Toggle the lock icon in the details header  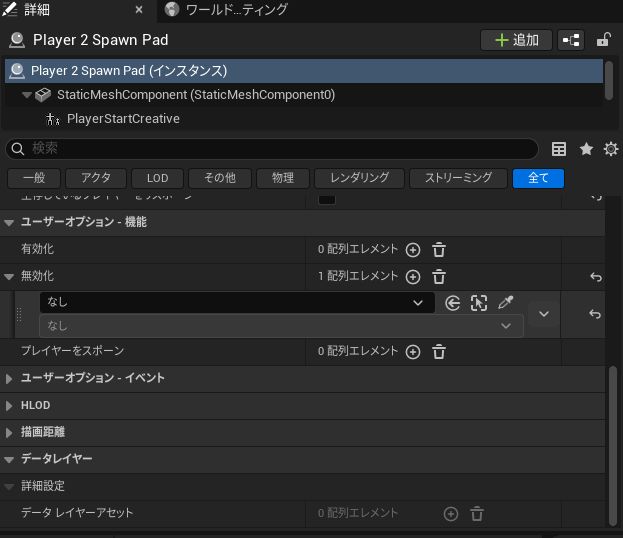click(604, 40)
